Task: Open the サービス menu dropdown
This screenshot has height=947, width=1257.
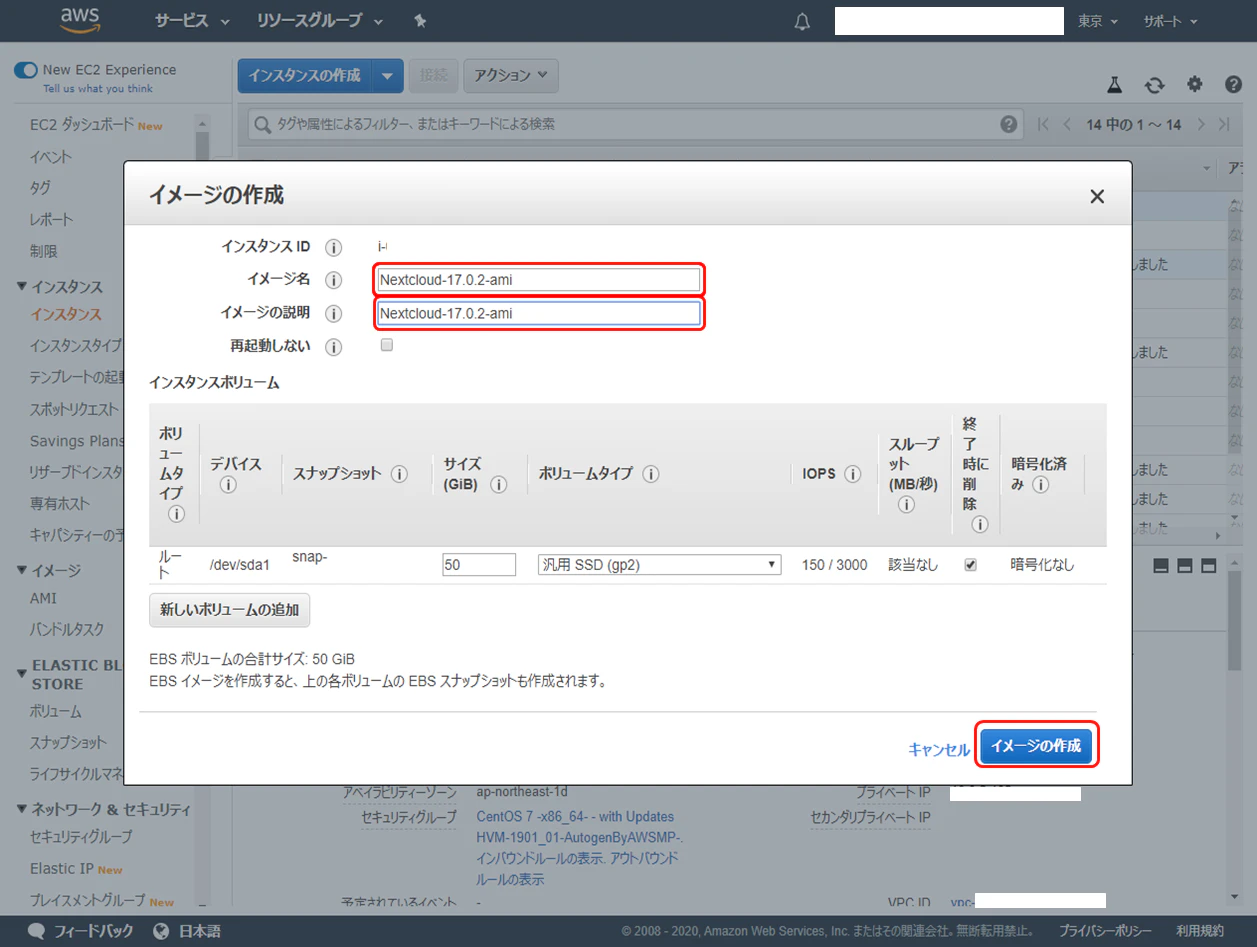Action: click(192, 21)
